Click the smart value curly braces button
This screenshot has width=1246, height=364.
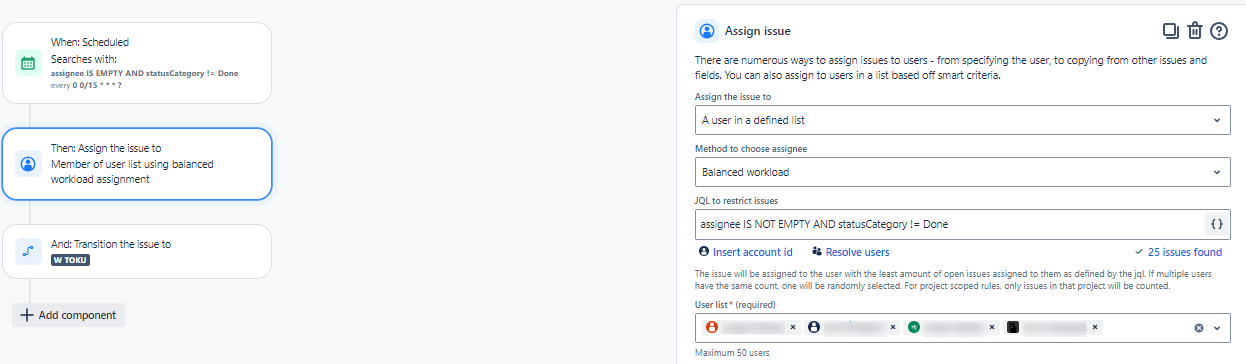(1216, 224)
